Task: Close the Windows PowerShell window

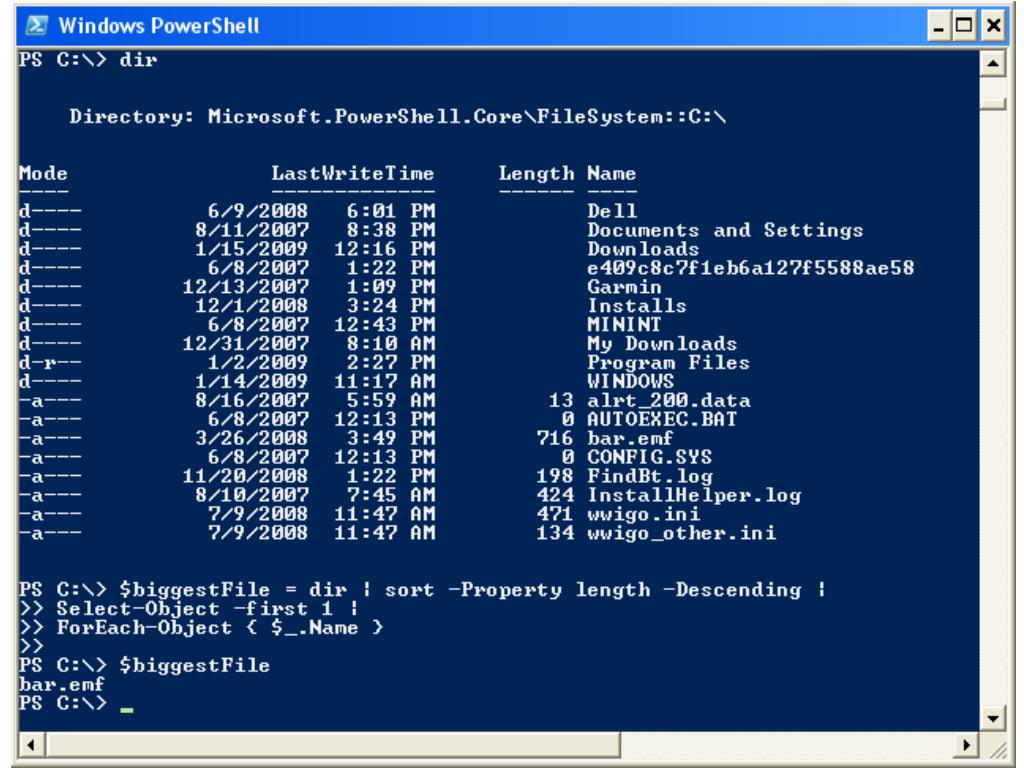Action: 993,26
